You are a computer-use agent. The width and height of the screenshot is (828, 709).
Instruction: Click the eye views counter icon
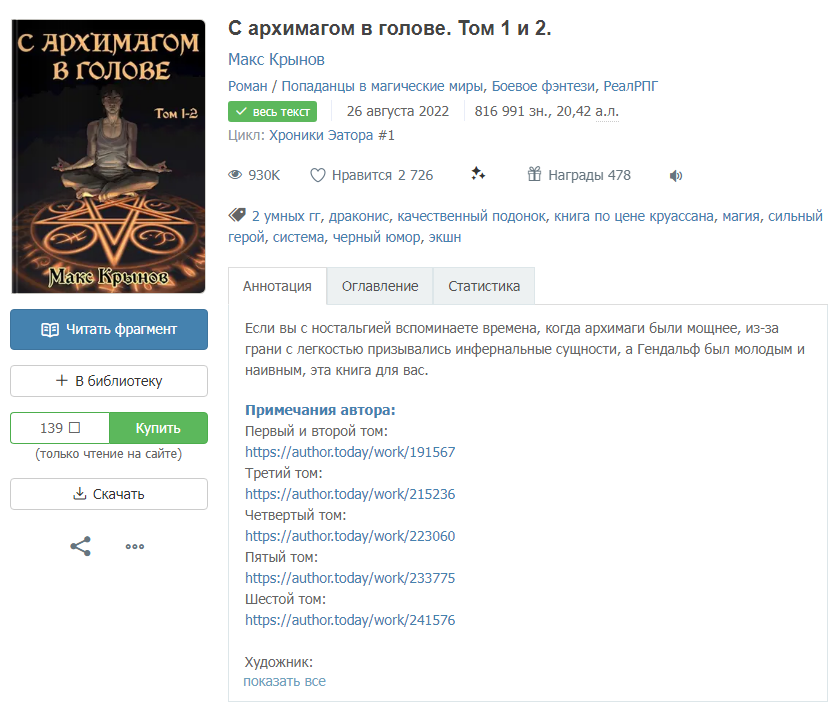[x=235, y=175]
